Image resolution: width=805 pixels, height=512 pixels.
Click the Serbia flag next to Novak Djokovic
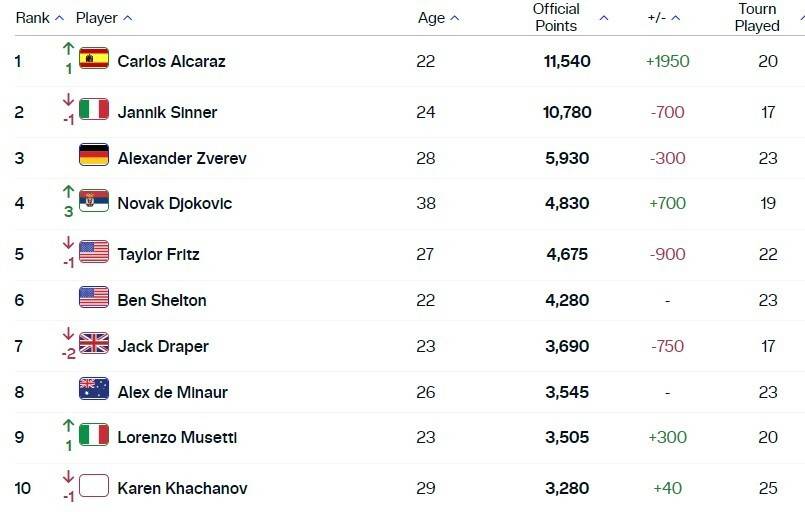[94, 201]
